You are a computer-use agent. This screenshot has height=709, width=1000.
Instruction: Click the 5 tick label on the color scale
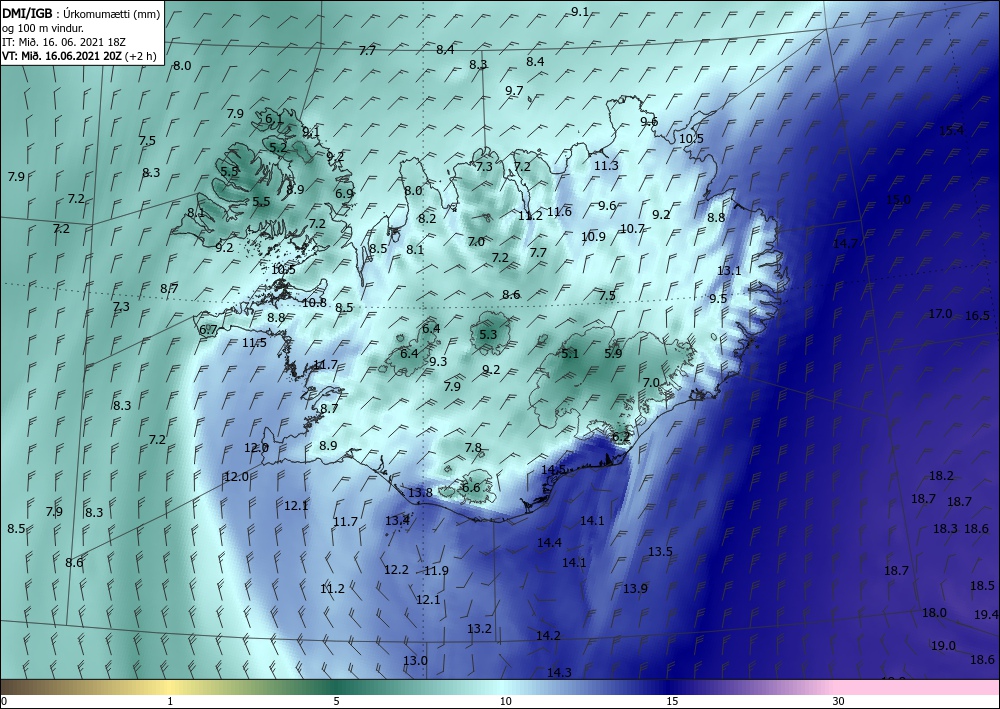(x=336, y=701)
